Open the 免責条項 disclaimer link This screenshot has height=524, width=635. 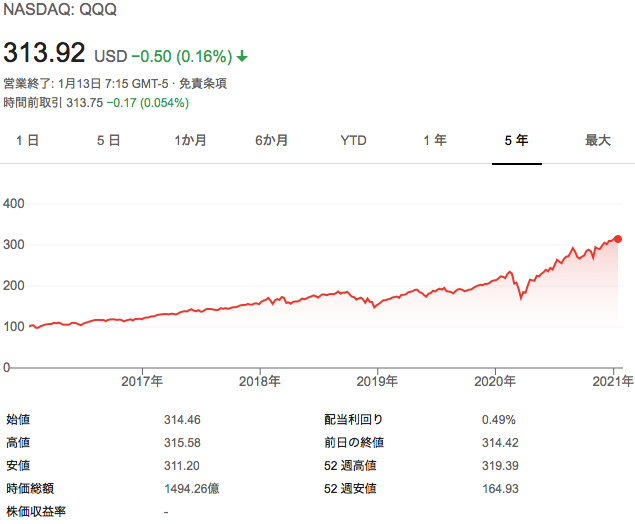click(x=203, y=83)
